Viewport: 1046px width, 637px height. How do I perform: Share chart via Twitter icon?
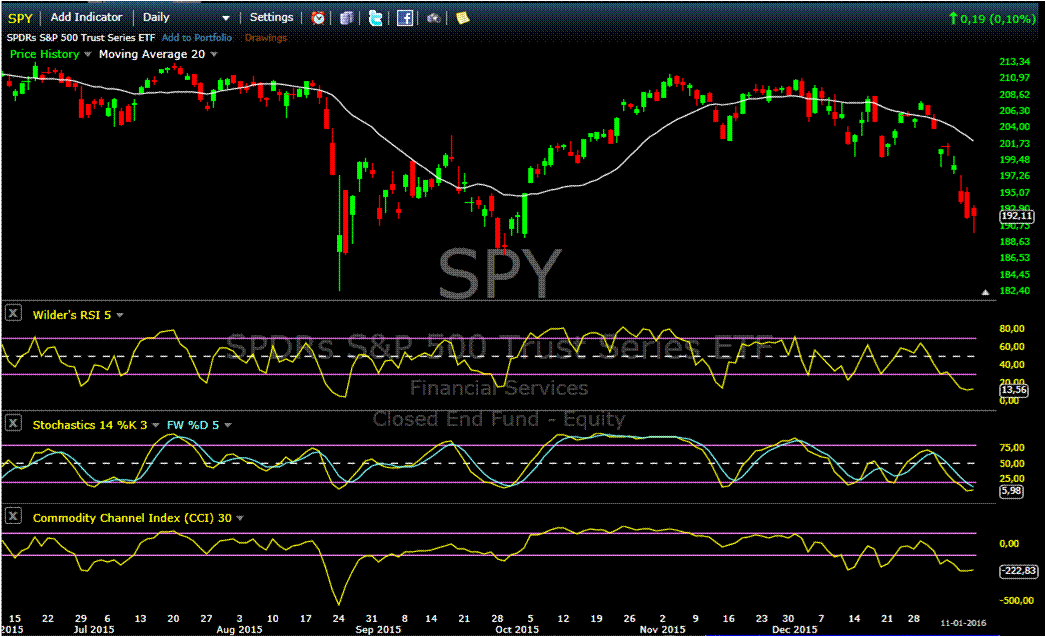[375, 18]
